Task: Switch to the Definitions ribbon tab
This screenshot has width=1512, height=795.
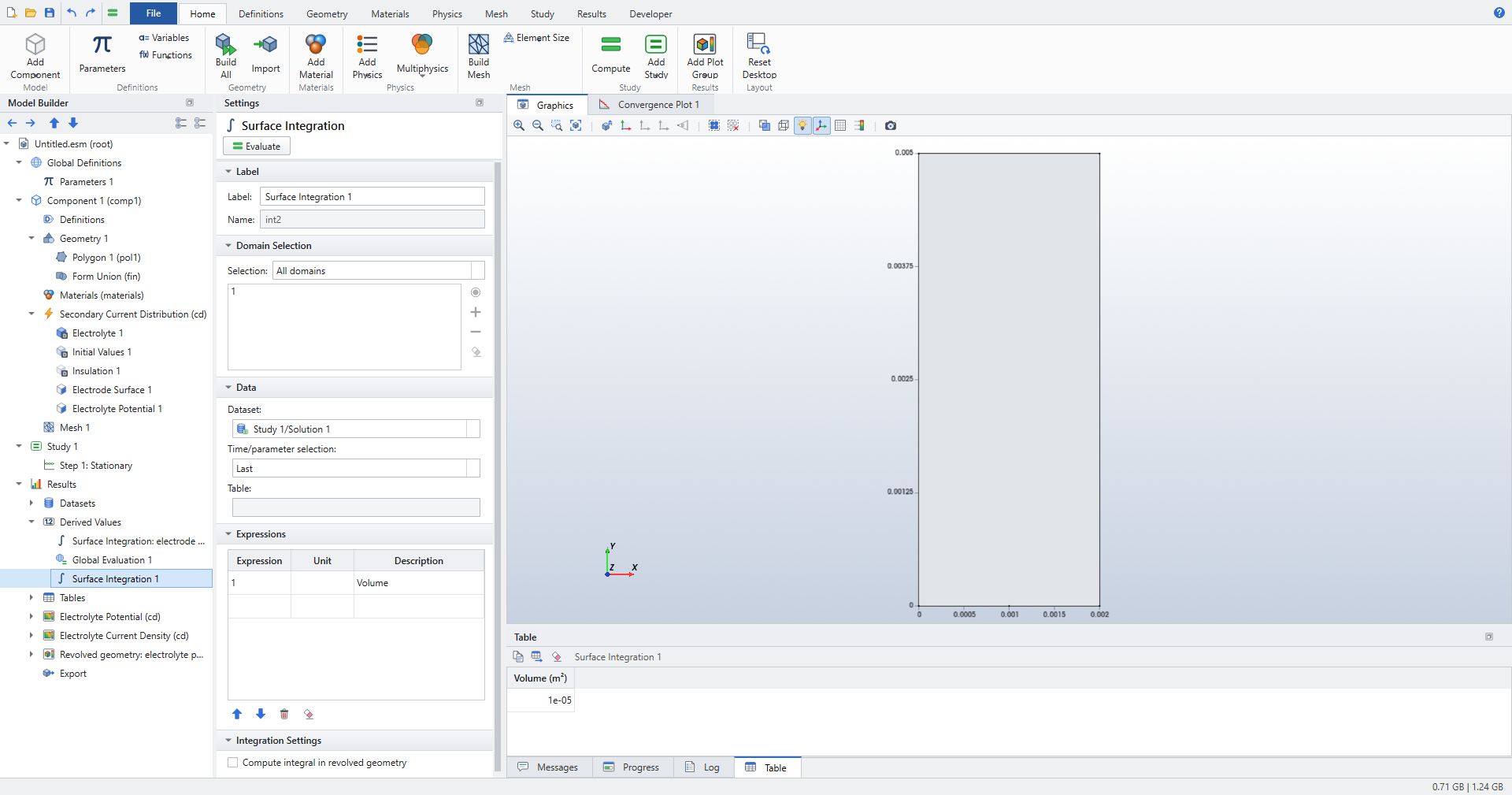Action: click(261, 14)
